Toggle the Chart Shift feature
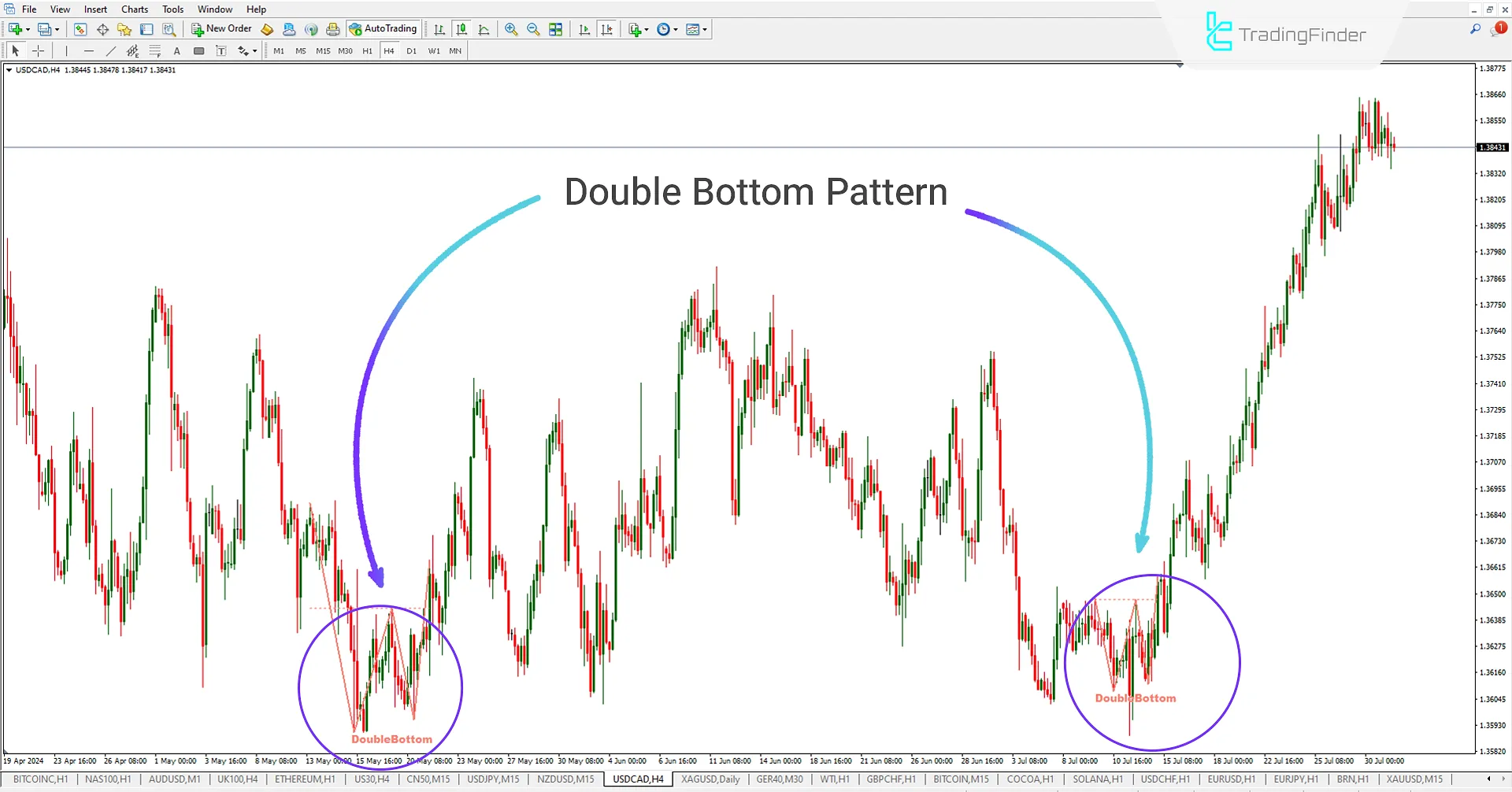1512x792 pixels. (607, 29)
